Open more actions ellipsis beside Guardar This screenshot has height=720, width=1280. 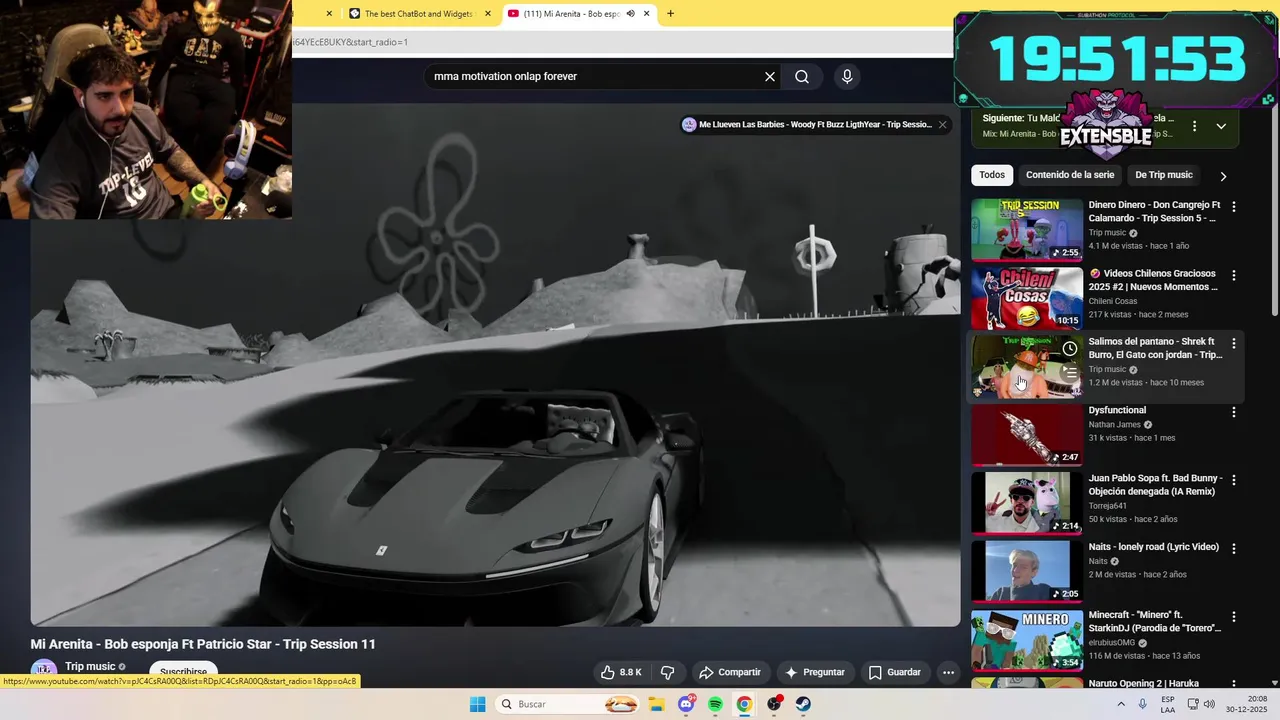pos(949,672)
